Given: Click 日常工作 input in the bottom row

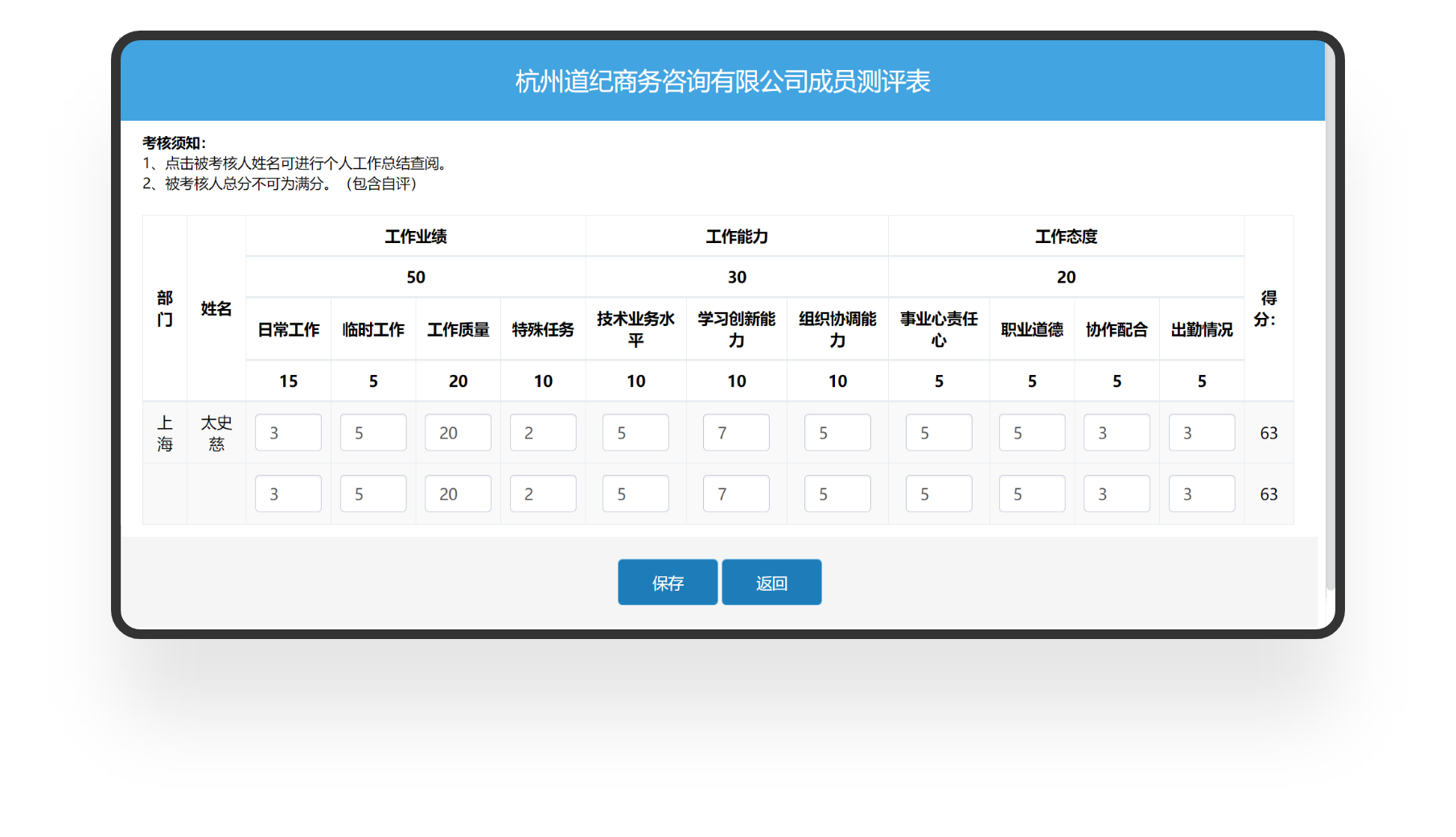Looking at the screenshot, I should click(x=288, y=494).
